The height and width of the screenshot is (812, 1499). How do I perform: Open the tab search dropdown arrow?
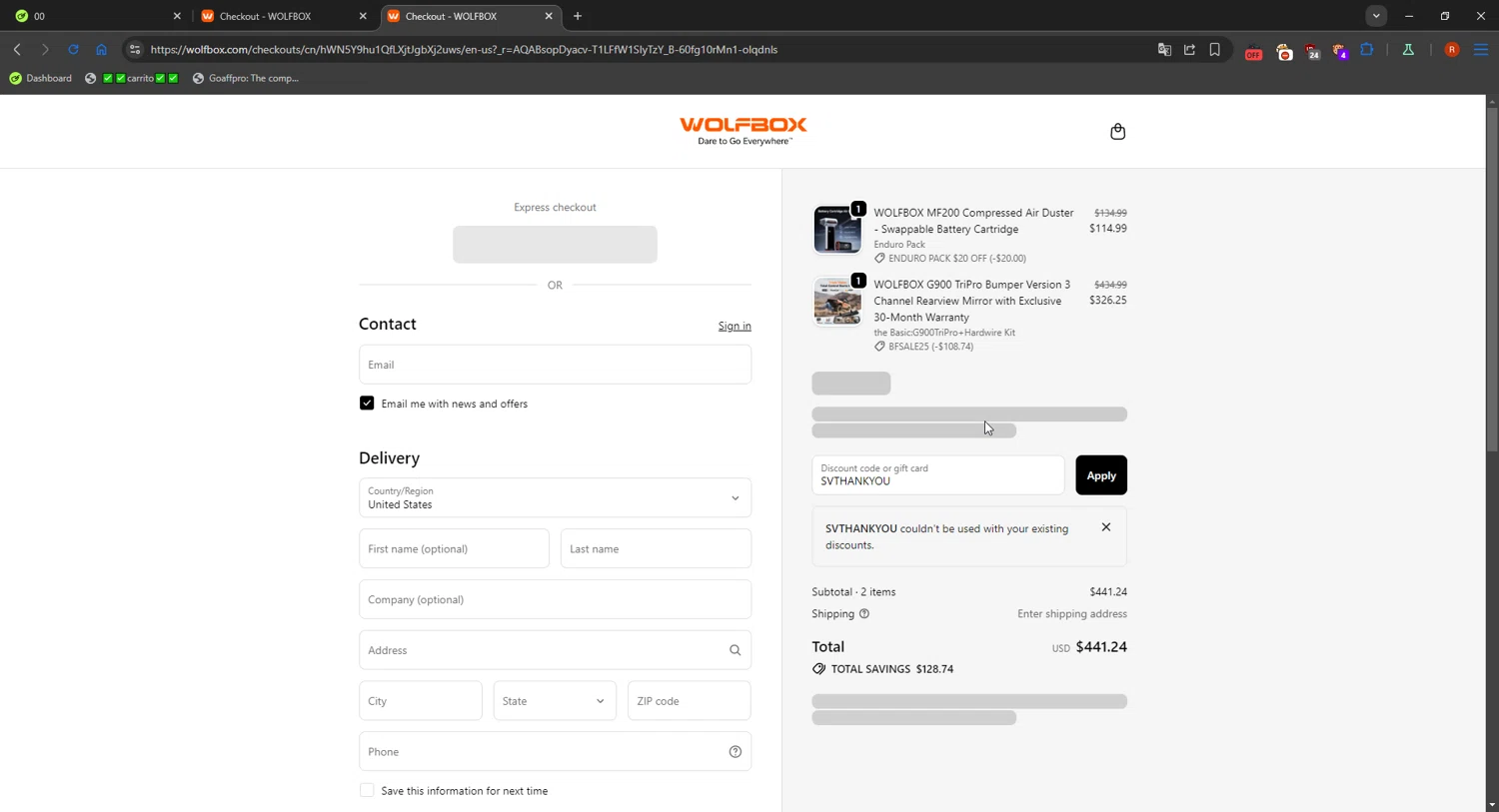(1376, 16)
